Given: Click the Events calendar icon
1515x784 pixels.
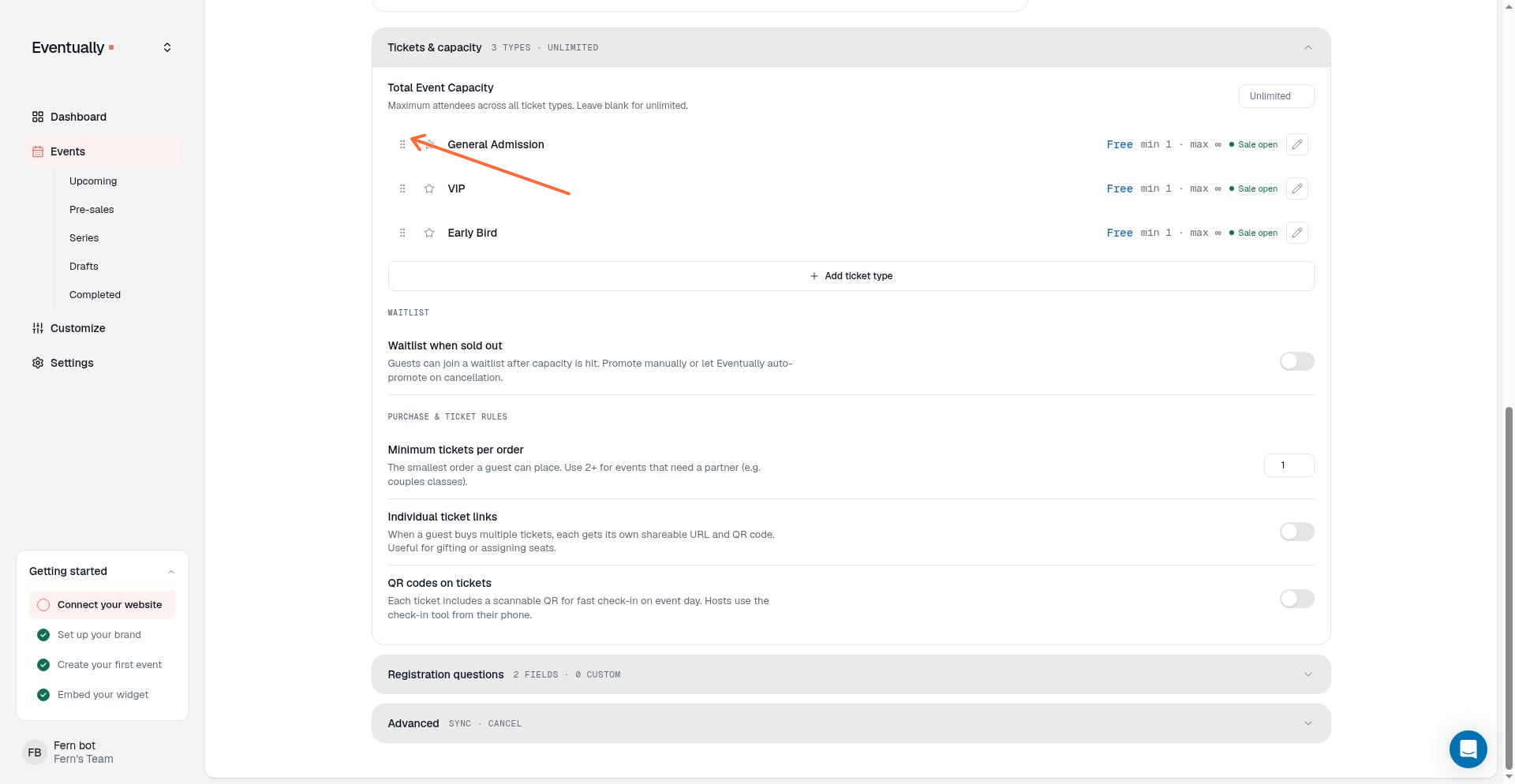Looking at the screenshot, I should point(38,151).
